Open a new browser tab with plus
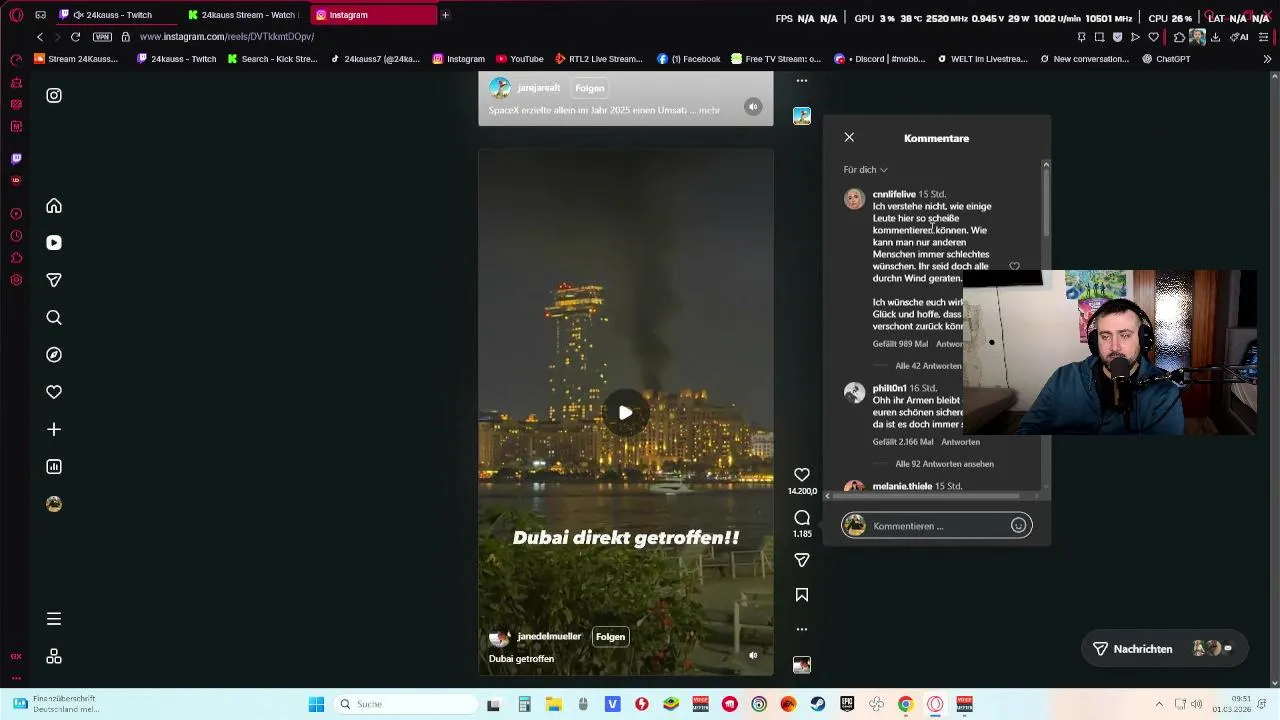1280x720 pixels. click(x=445, y=15)
